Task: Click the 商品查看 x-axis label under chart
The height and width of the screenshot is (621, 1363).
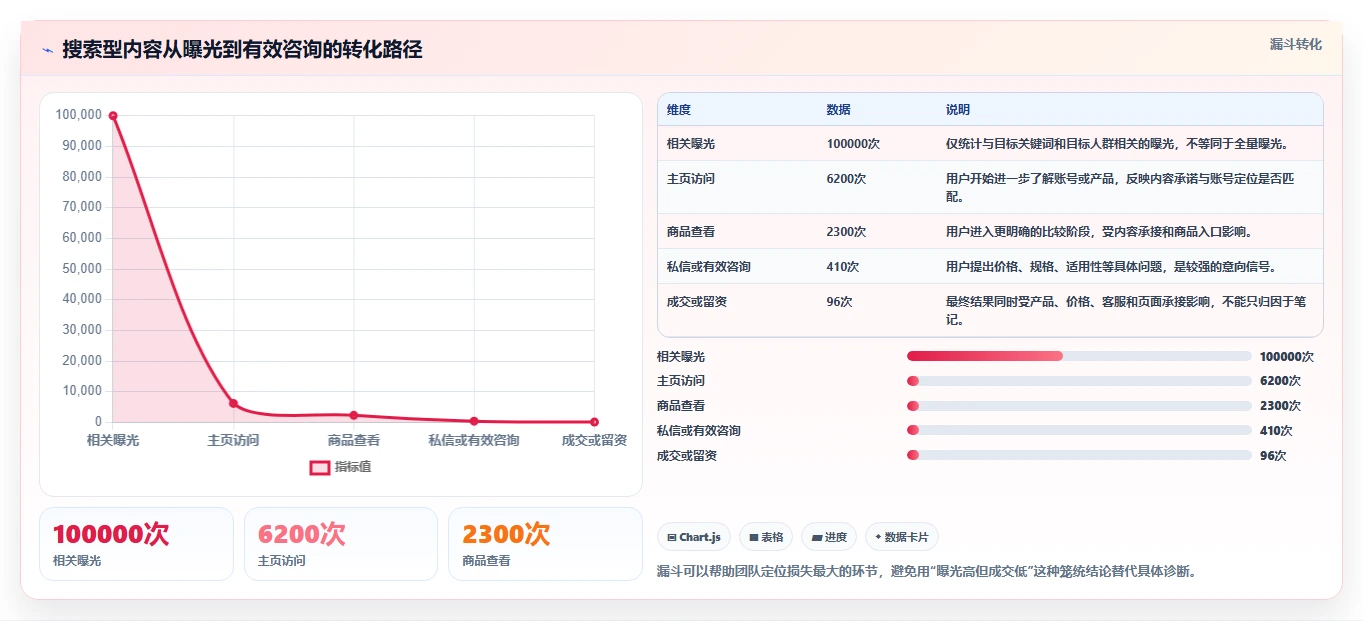Action: tap(354, 440)
